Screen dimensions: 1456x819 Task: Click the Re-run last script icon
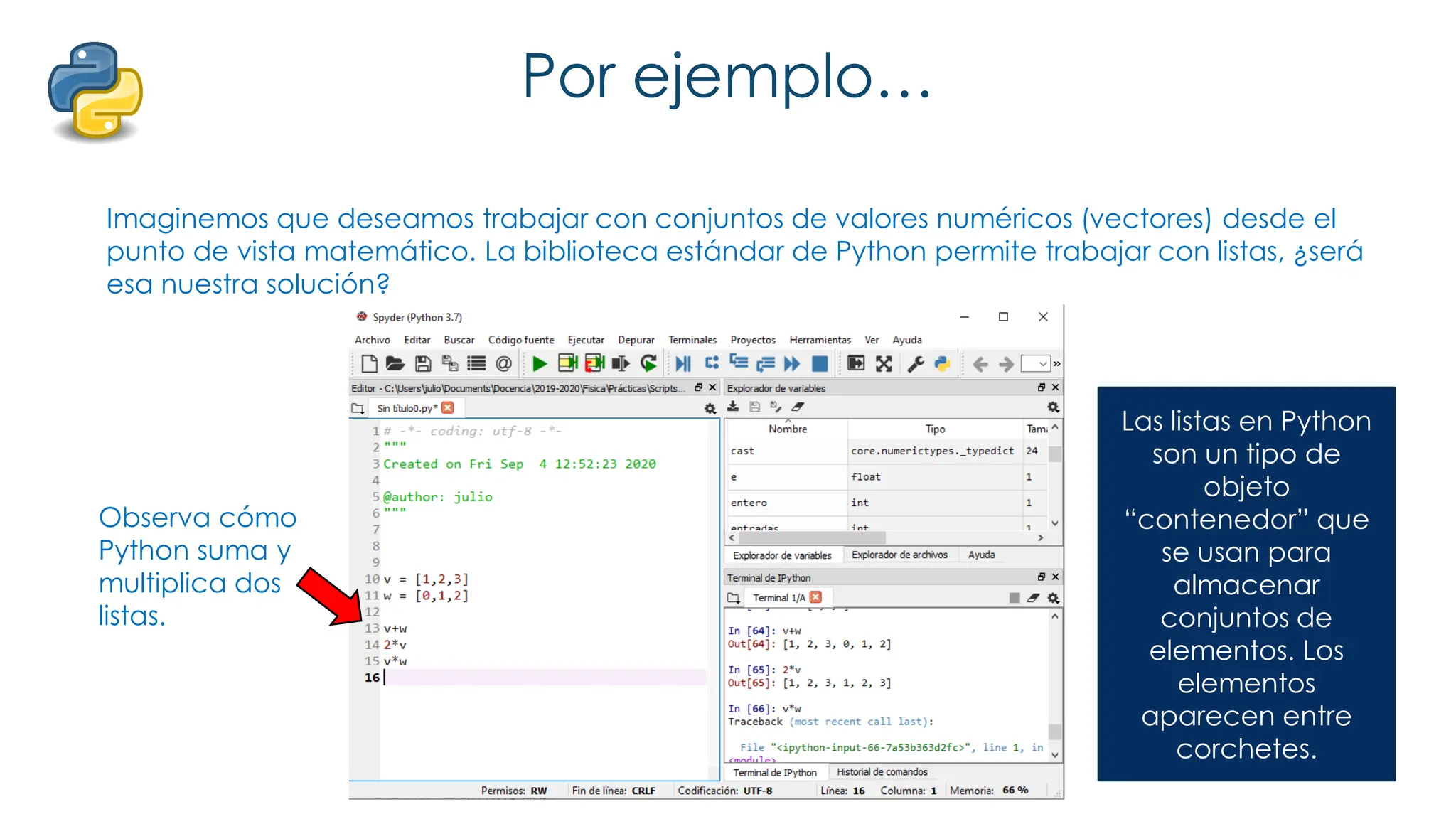tap(648, 364)
